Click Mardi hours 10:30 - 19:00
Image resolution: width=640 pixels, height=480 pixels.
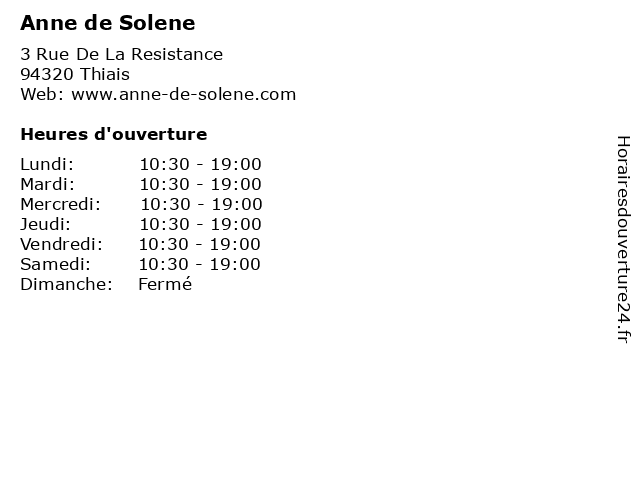click(200, 184)
